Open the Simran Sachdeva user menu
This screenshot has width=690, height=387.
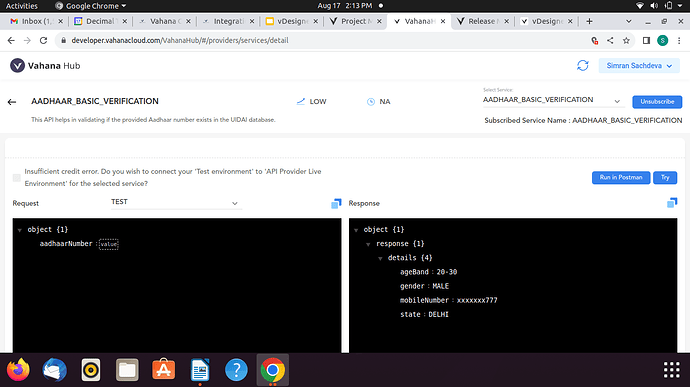click(x=639, y=66)
